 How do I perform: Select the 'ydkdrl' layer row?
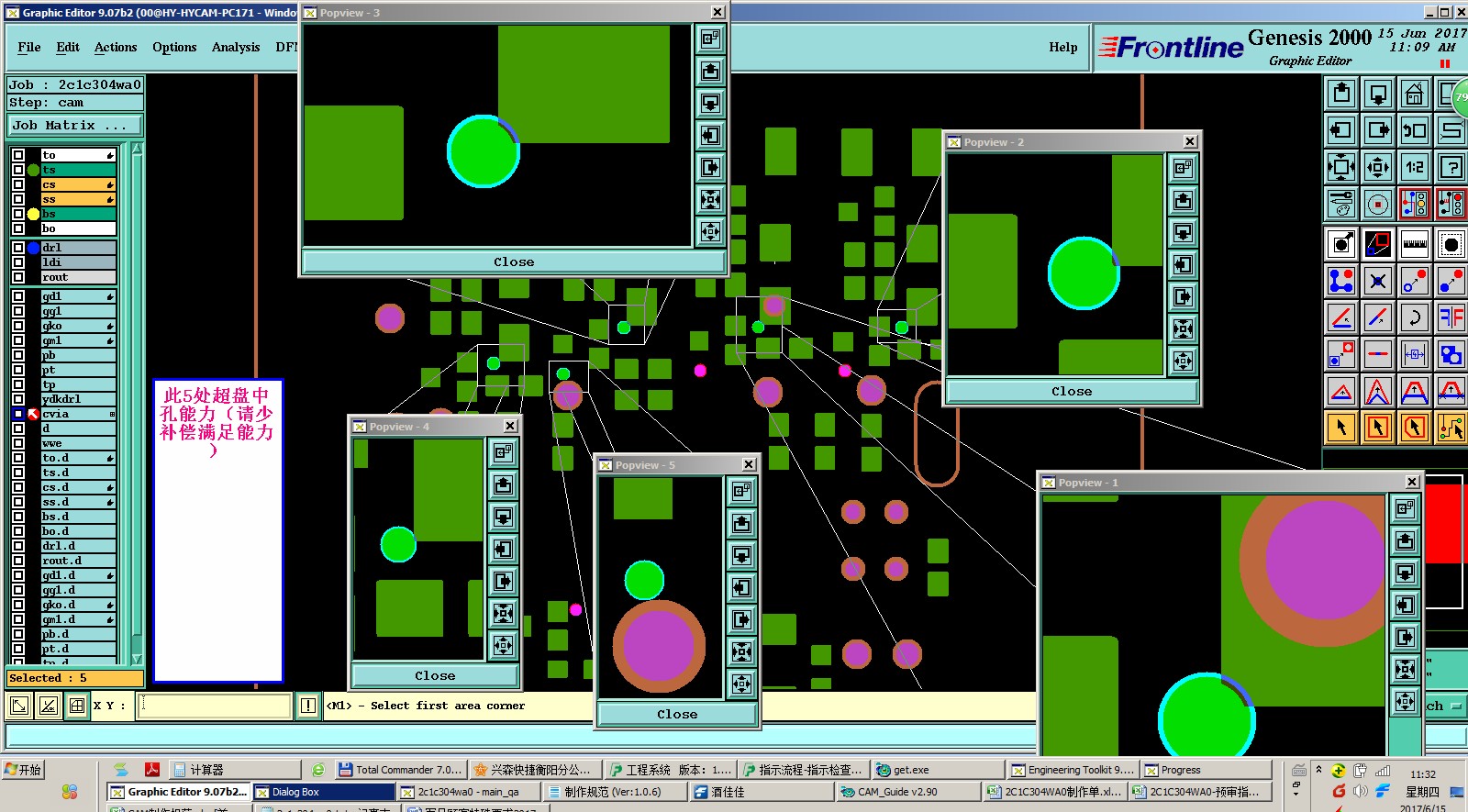point(79,399)
